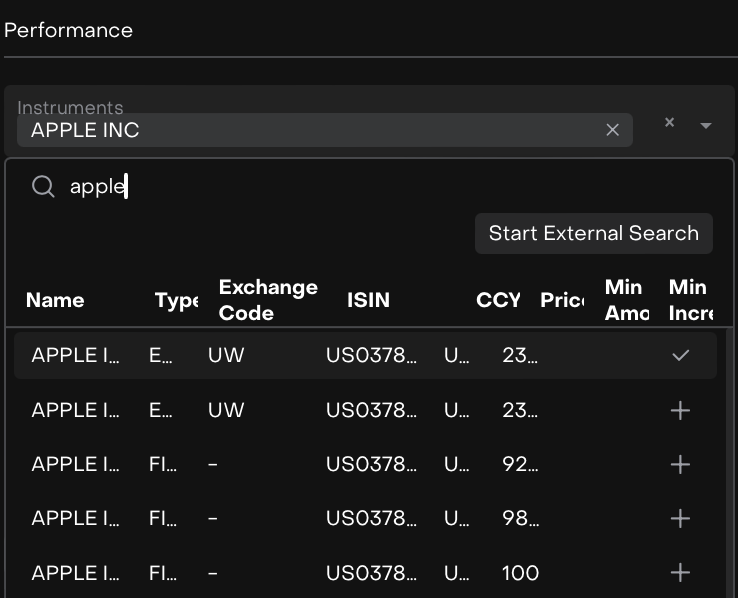Focus the search field containing "apple"

tap(300, 187)
